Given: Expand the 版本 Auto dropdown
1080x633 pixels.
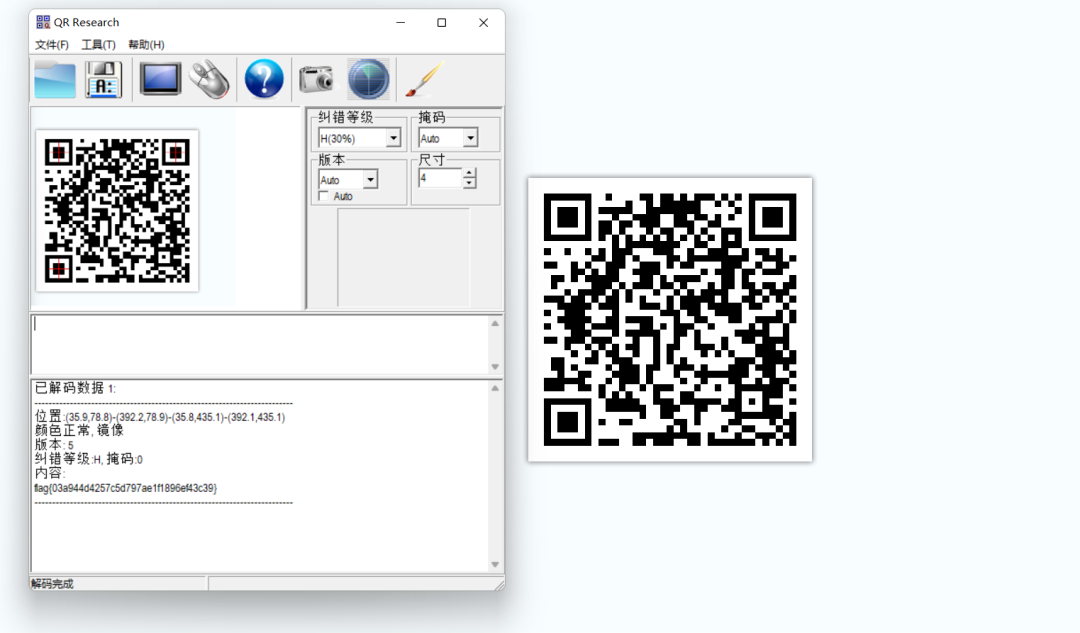Looking at the screenshot, I should pyautogui.click(x=371, y=180).
